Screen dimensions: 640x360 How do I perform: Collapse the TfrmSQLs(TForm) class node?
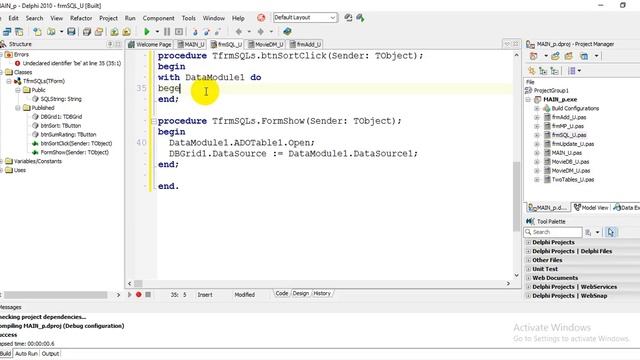9,81
